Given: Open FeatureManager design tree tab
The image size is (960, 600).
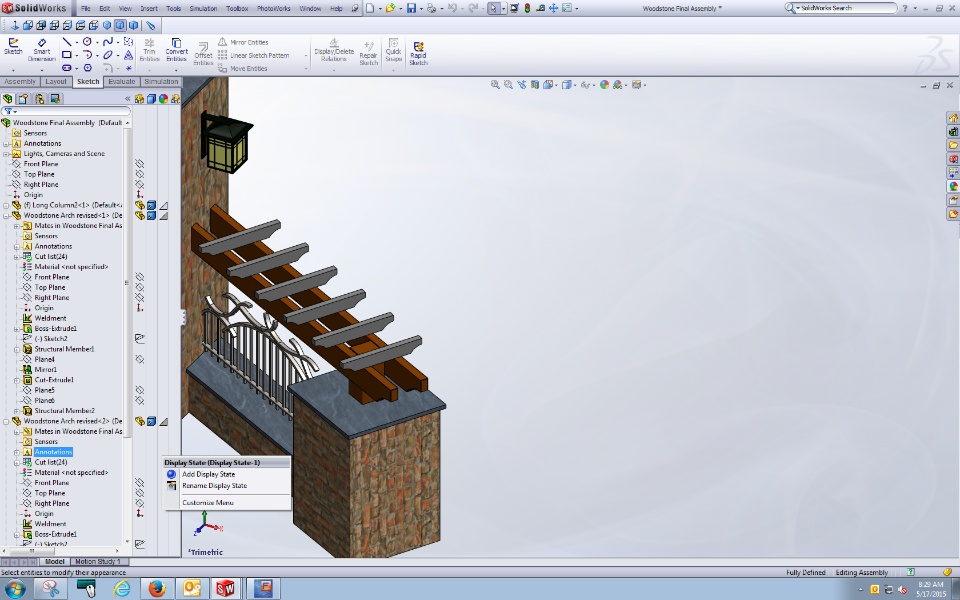Looking at the screenshot, I should click(8, 99).
